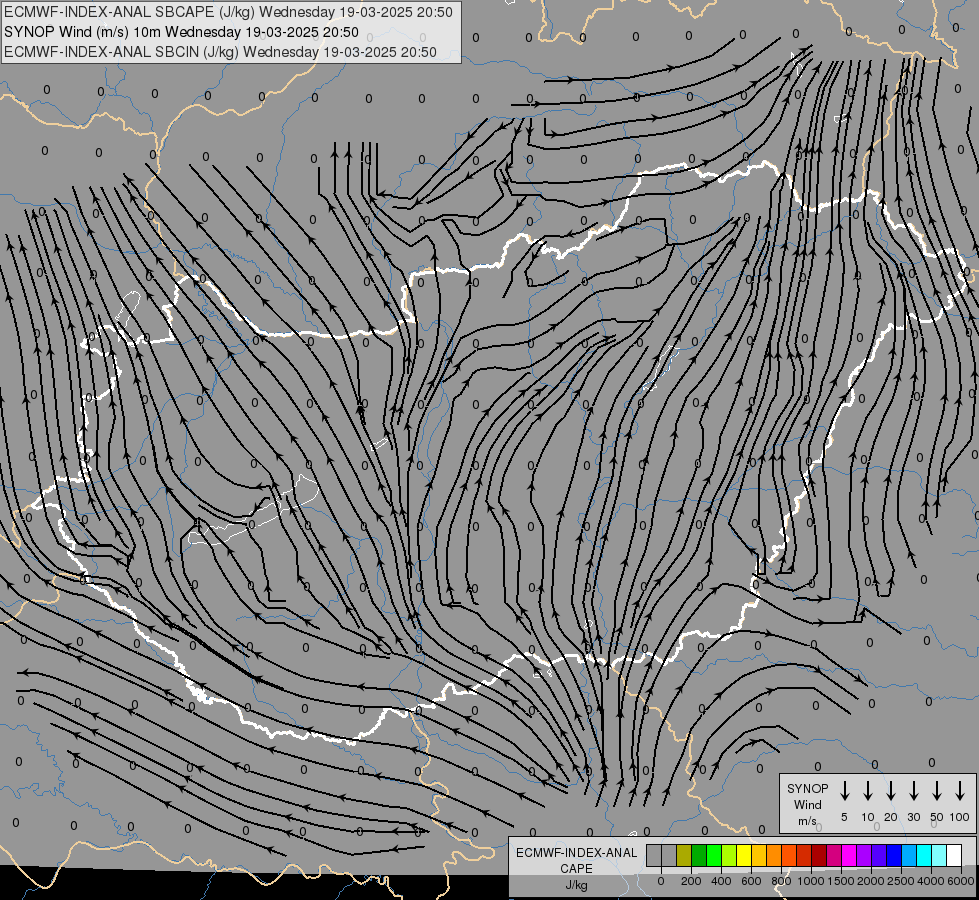979x900 pixels.
Task: Click the 100 m/s wind arrow in legend
Action: (x=960, y=791)
